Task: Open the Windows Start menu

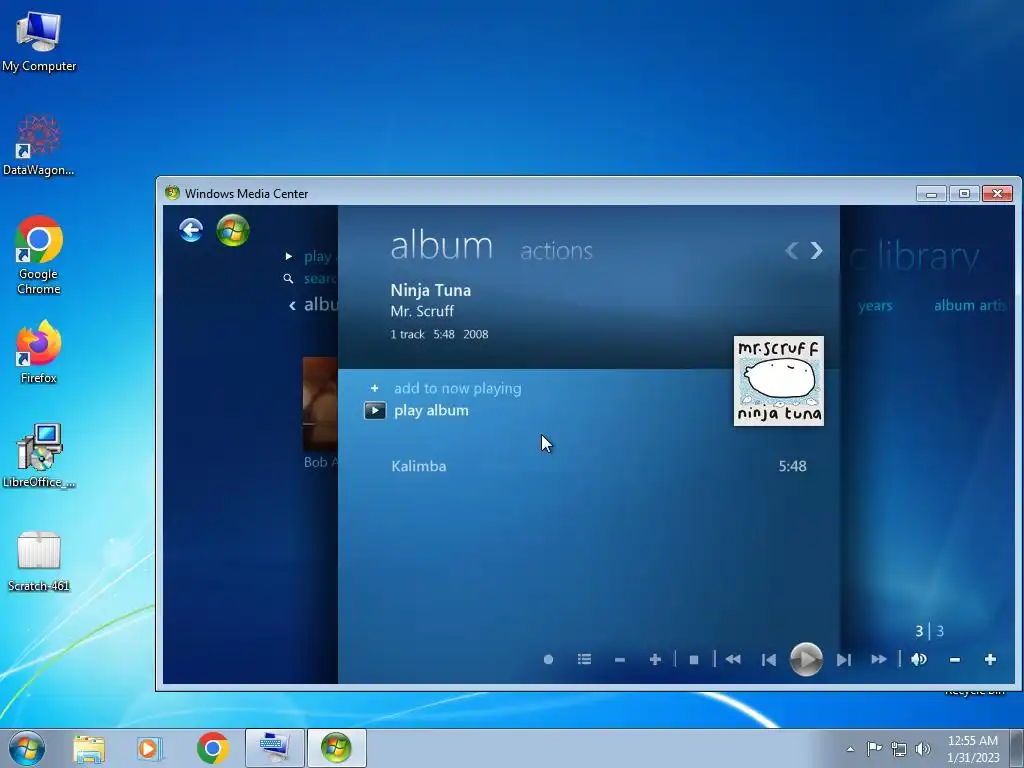Action: 27,748
